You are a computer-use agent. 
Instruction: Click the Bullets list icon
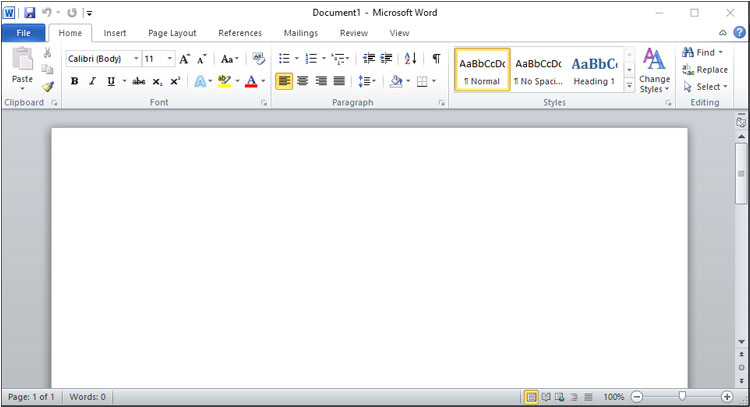[x=285, y=58]
